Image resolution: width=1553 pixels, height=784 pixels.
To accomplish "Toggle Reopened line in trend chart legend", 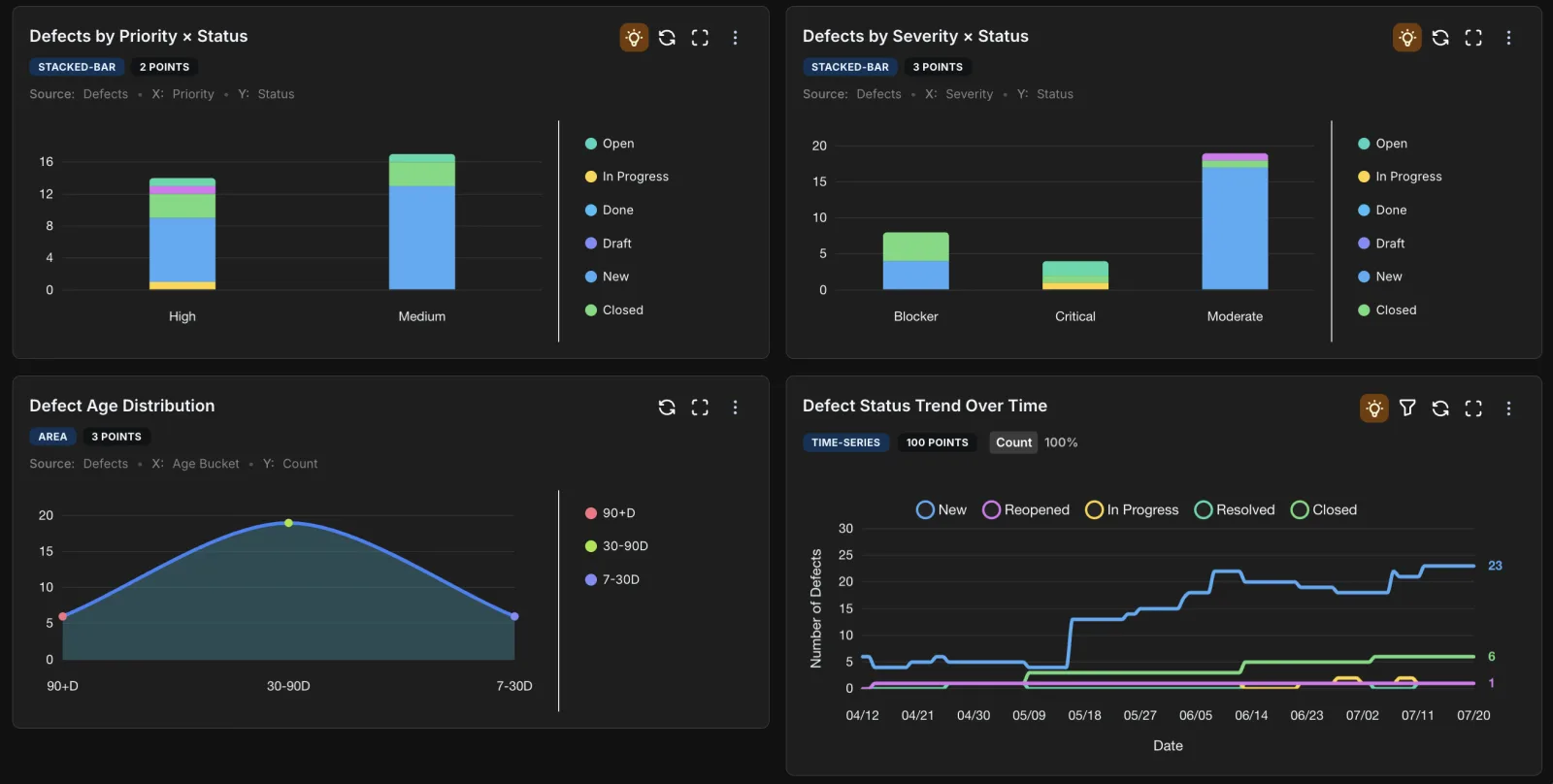I will click(1026, 510).
